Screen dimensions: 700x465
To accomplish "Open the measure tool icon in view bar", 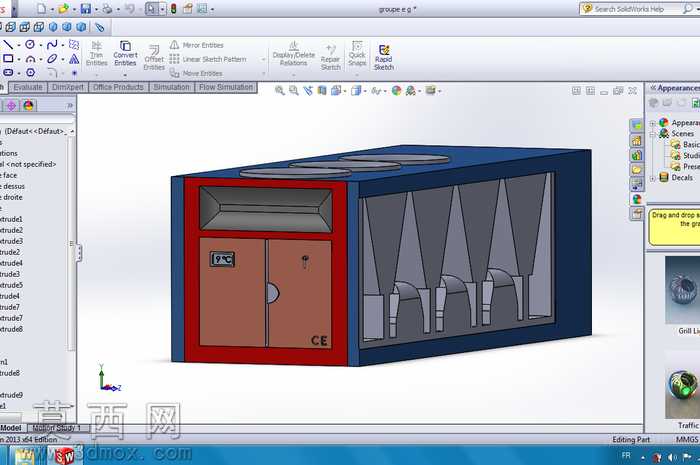I will [100, 27].
